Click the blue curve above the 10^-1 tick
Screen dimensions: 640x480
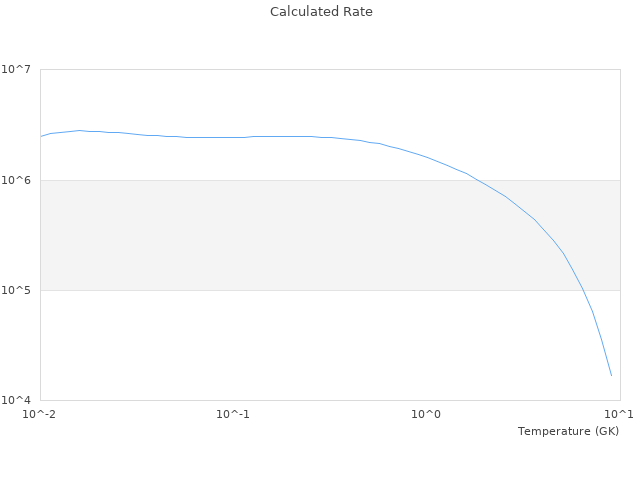[x=233, y=137]
